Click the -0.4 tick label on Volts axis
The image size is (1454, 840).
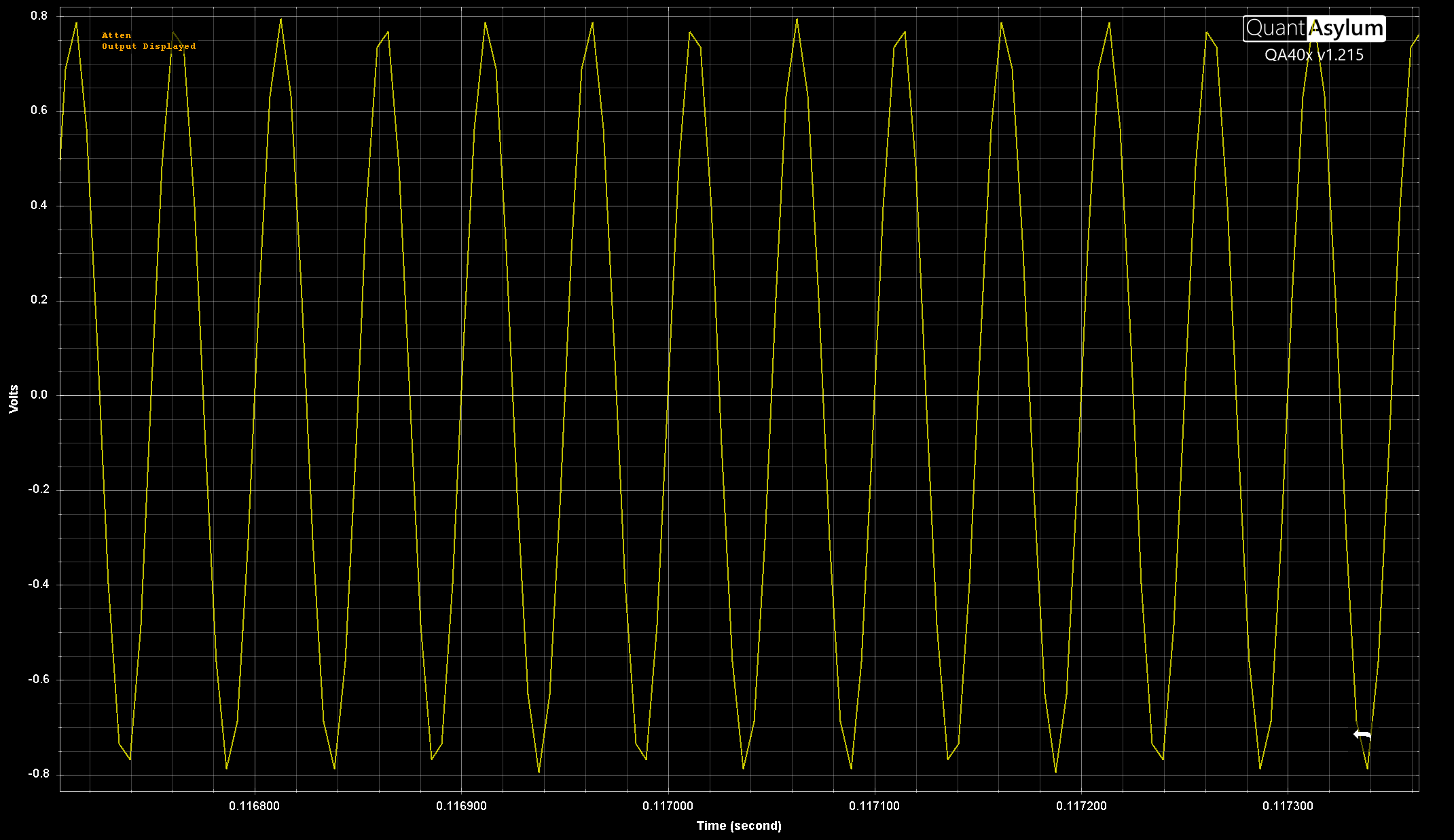(38, 584)
